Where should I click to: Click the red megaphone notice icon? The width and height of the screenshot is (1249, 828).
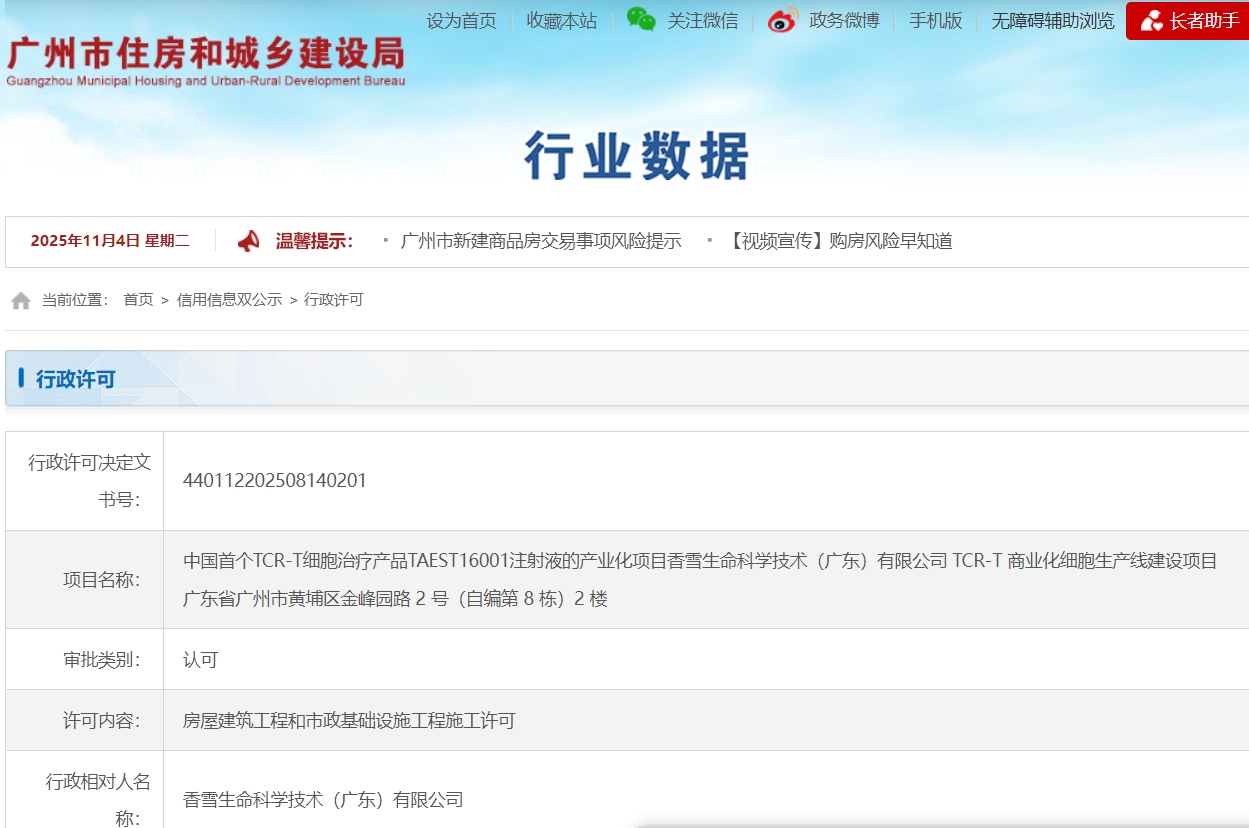[x=249, y=241]
